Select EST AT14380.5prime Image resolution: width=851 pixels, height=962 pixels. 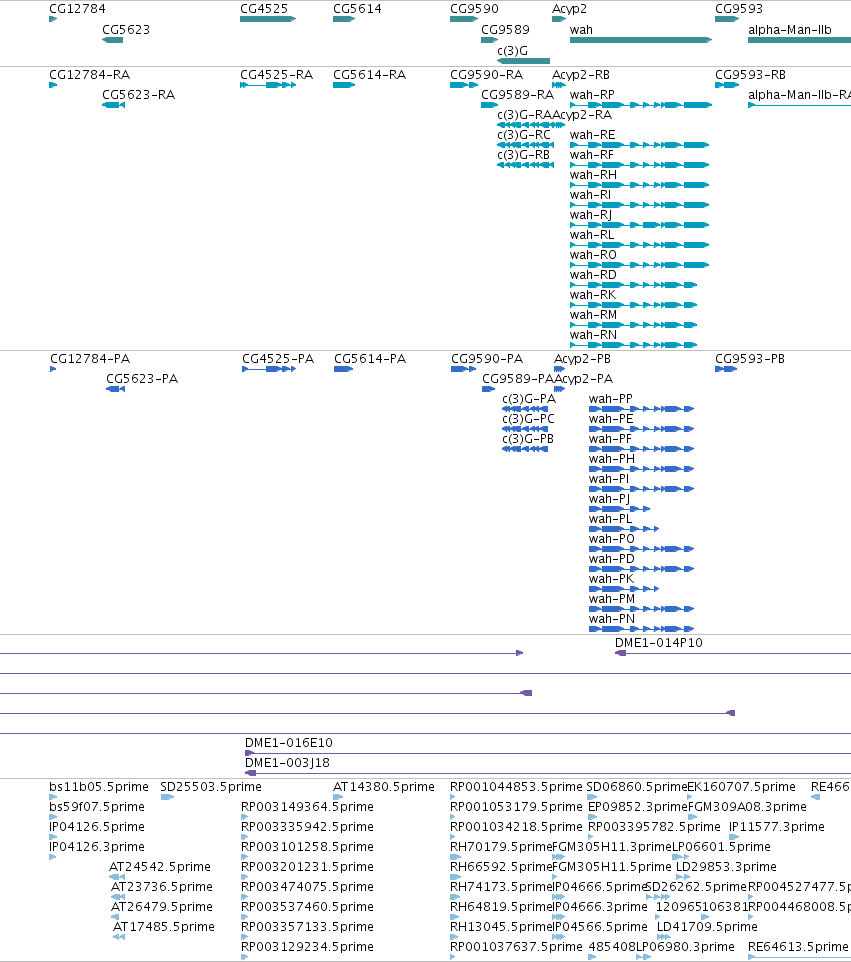(384, 787)
